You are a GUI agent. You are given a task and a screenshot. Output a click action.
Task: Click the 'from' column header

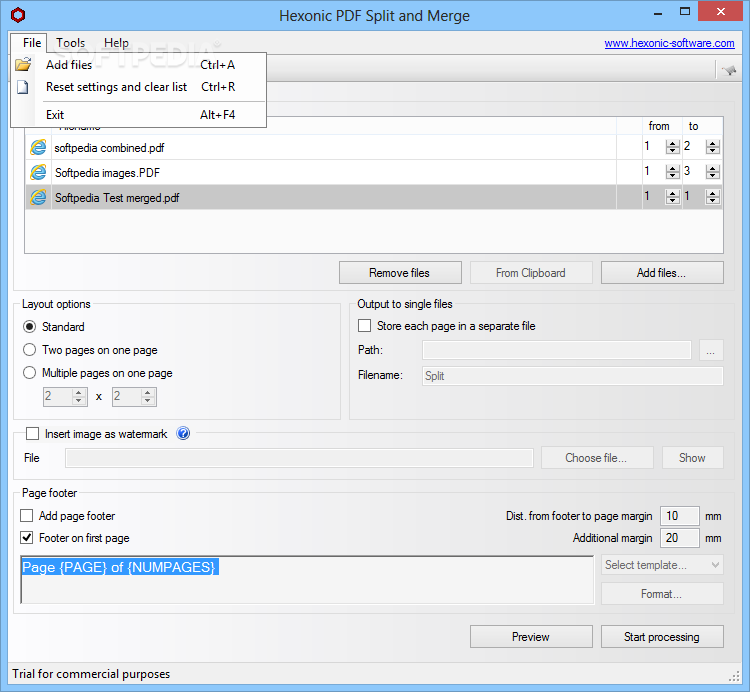[659, 126]
